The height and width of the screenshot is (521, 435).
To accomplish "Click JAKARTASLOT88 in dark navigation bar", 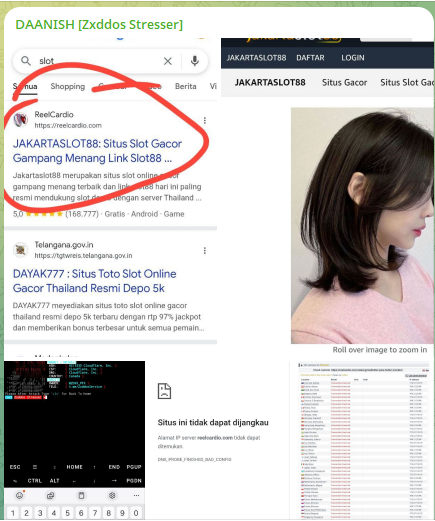I will point(256,58).
